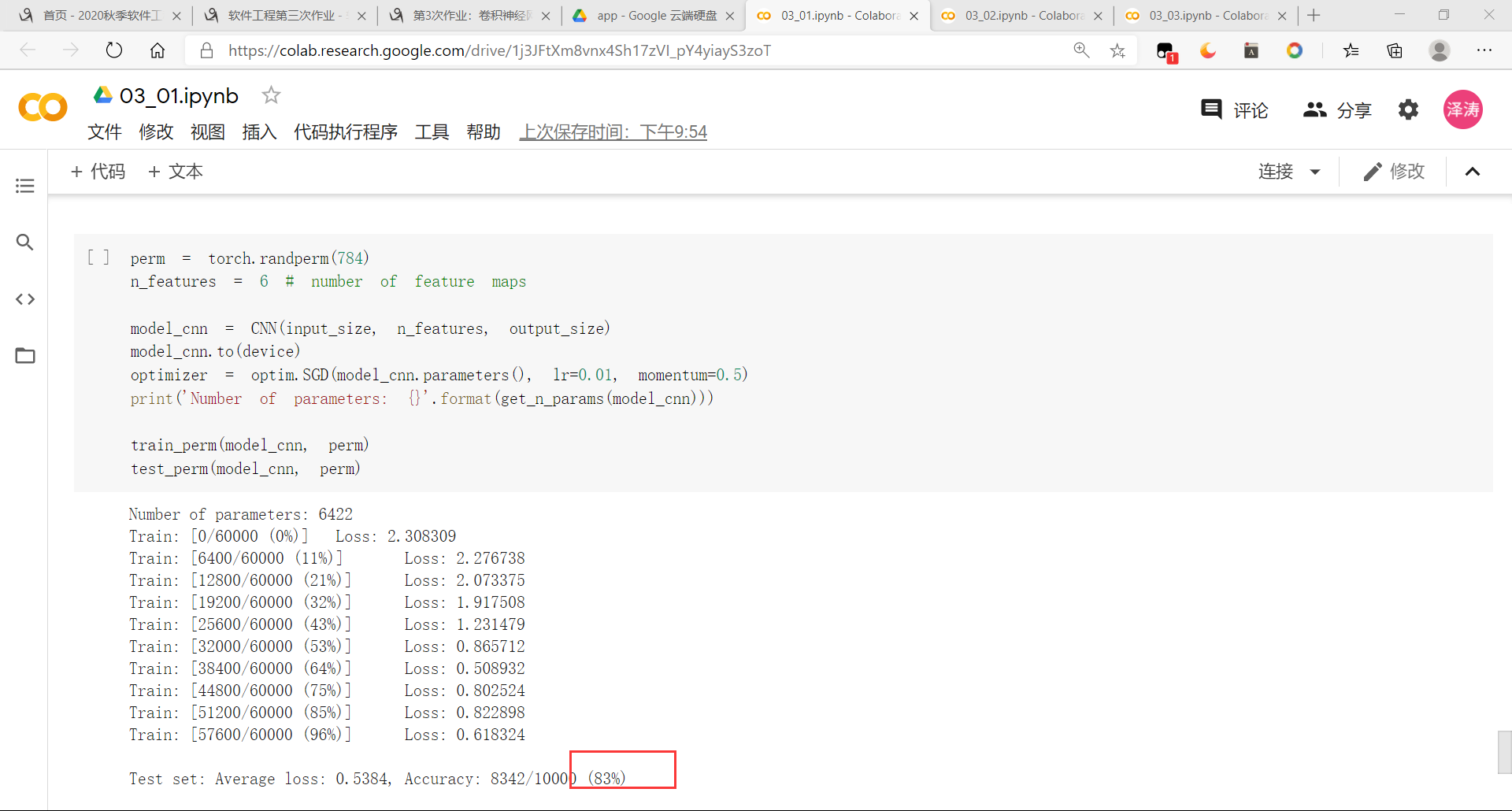Switch to the 03_03.ipynb browser tab
Viewport: 1512px width, 811px height.
[x=1206, y=16]
